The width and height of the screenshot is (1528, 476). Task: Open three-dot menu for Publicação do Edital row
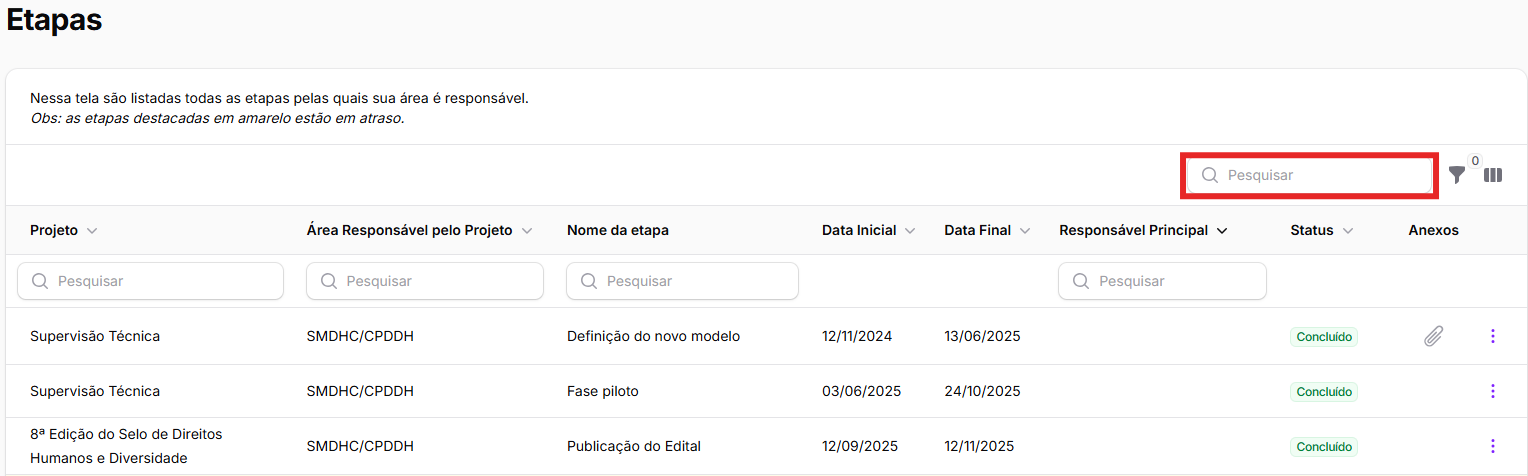click(1492, 446)
